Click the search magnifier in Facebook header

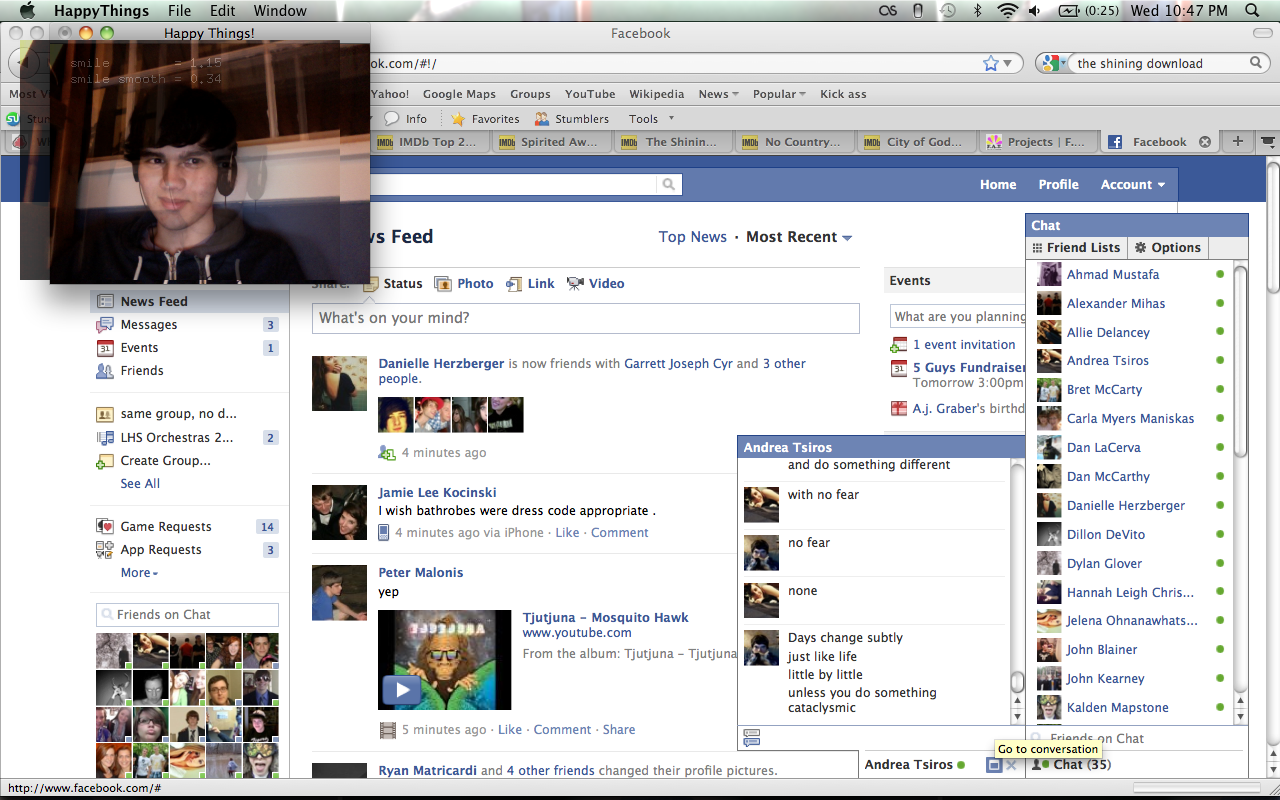point(668,184)
